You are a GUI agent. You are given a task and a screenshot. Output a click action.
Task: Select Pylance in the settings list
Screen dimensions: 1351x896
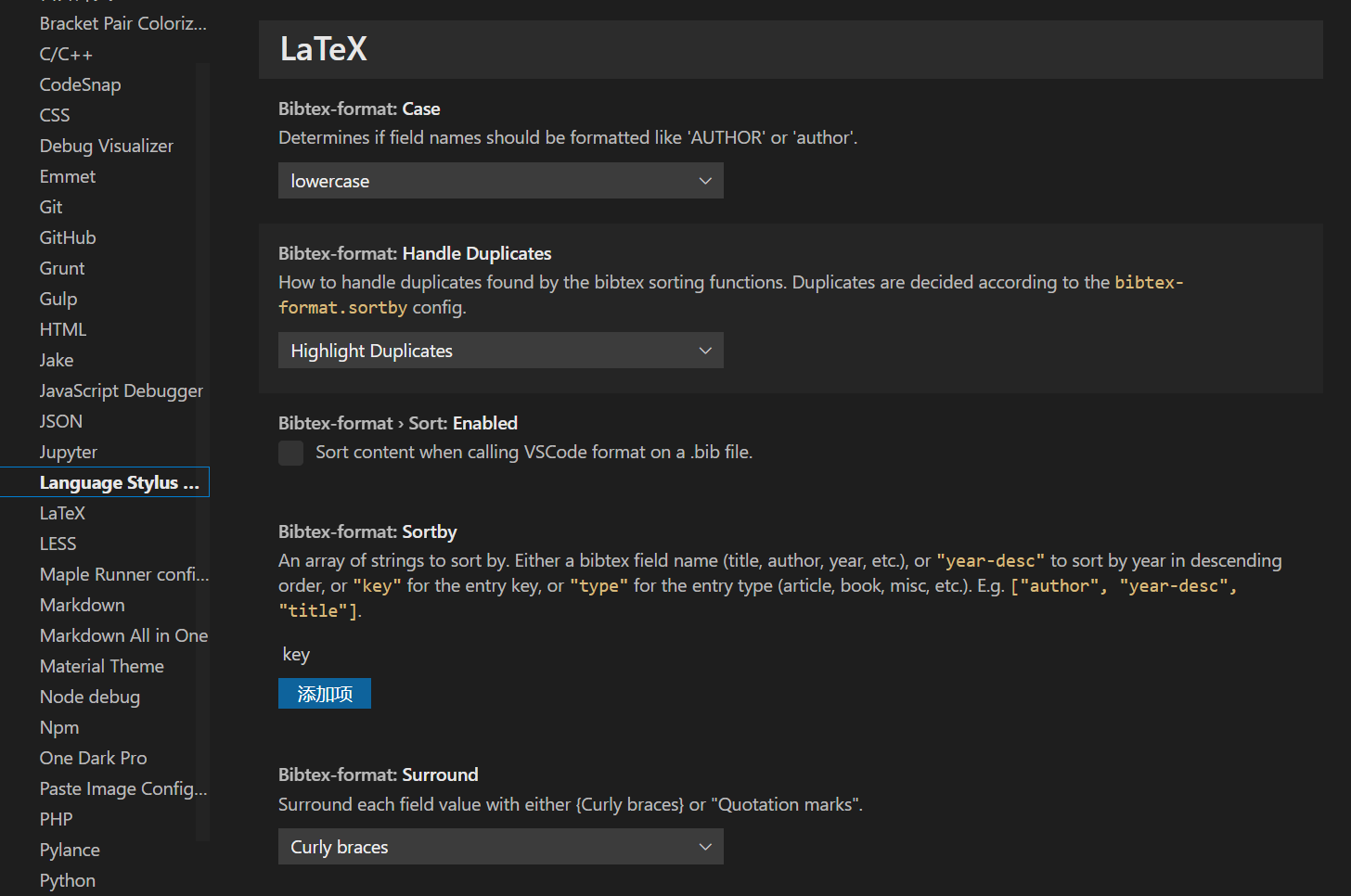[70, 850]
